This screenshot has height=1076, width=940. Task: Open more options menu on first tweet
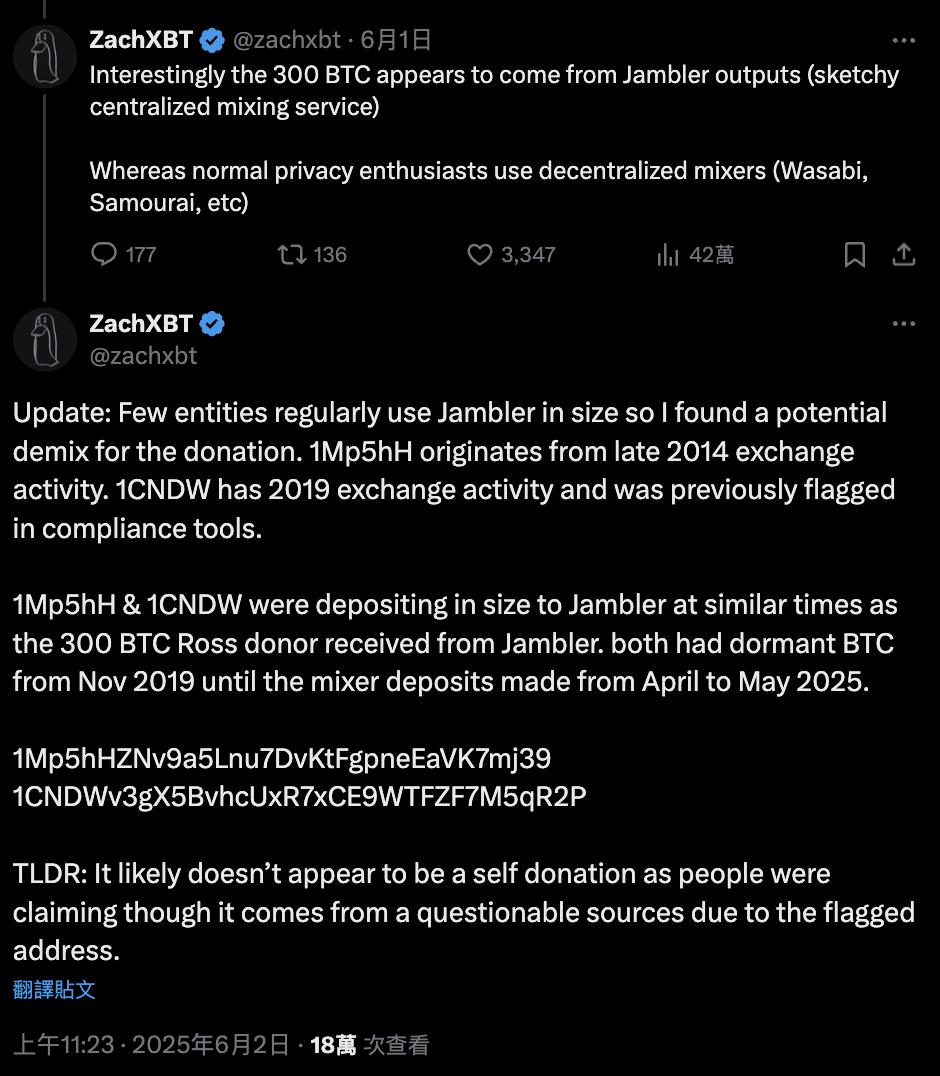[x=904, y=41]
